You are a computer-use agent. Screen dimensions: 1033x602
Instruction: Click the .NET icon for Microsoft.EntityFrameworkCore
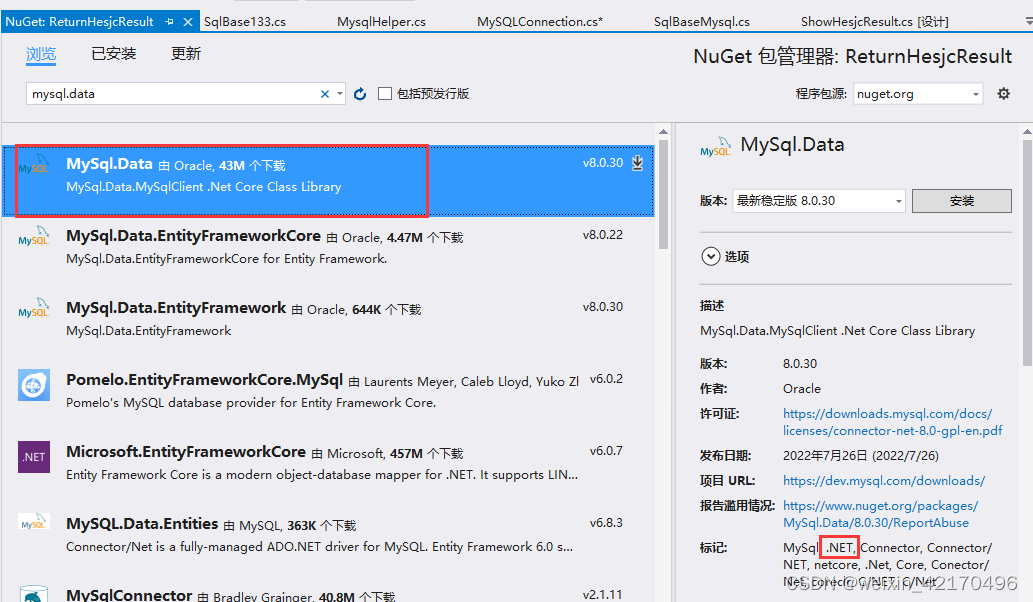(33, 456)
